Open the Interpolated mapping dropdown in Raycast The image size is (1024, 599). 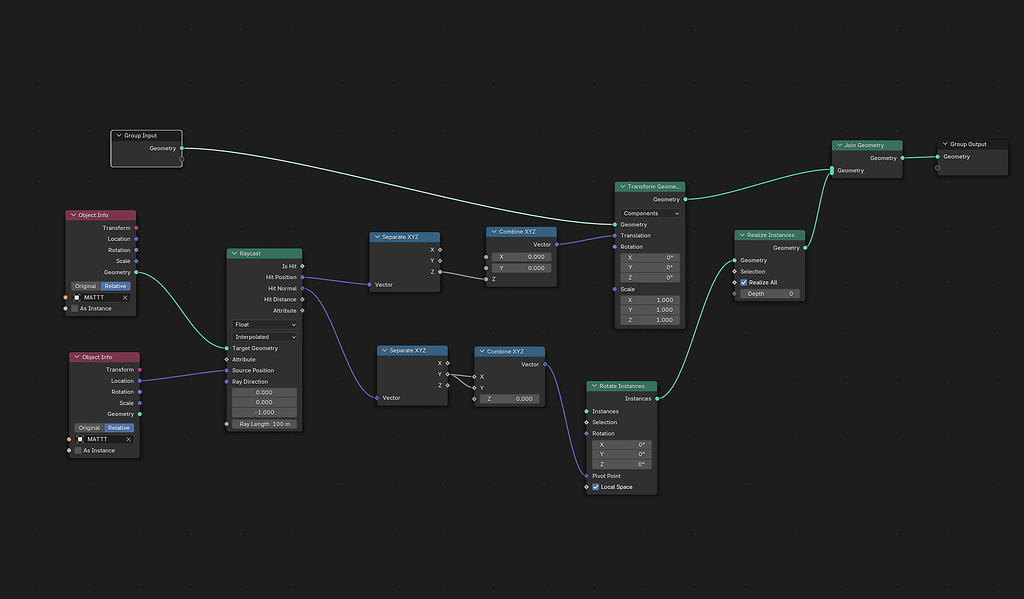click(x=264, y=337)
